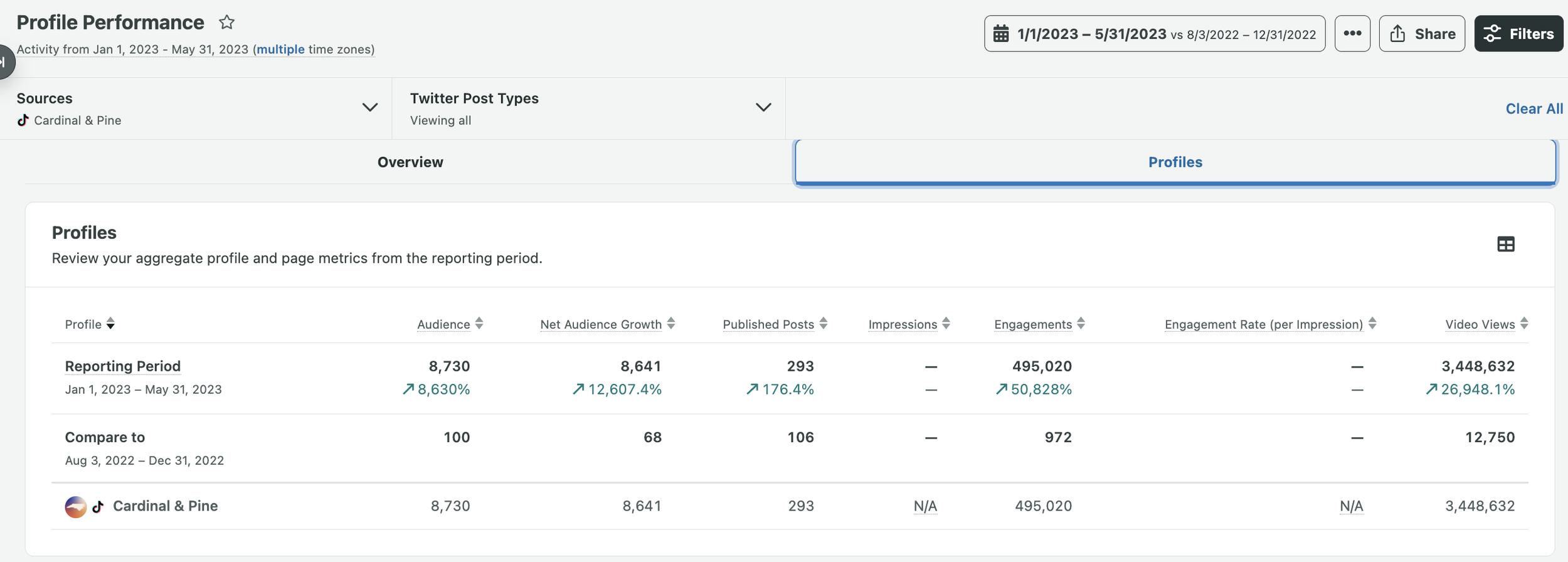Click the 495,020 engagements in Reporting Period row
The image size is (1568, 562).
coord(1042,366)
